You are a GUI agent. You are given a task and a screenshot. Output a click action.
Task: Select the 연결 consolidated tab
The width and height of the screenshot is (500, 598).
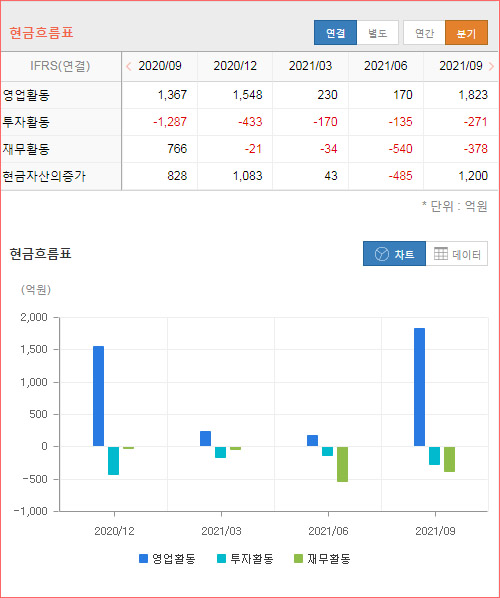335,33
